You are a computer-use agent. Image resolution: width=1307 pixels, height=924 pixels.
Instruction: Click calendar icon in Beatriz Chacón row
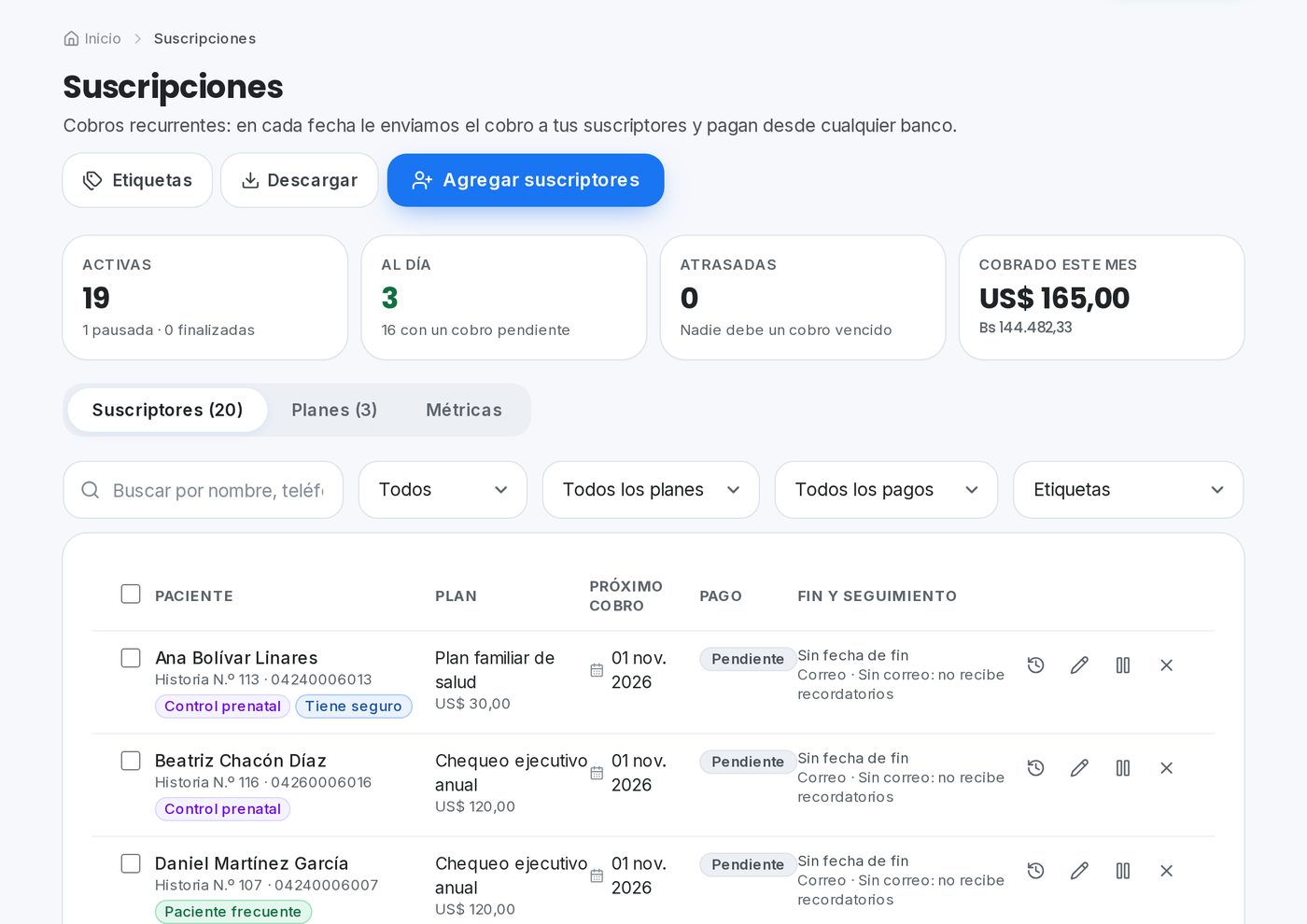click(597, 773)
